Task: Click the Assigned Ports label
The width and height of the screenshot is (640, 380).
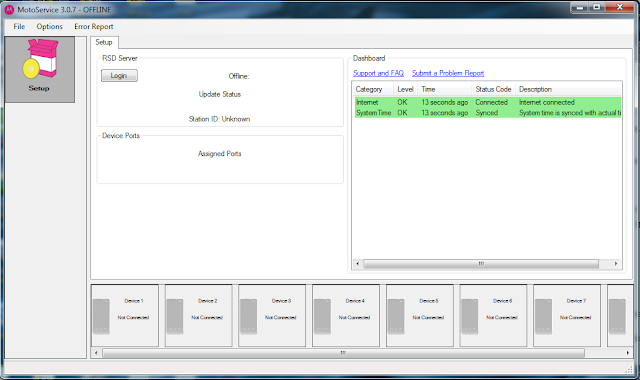Action: tap(220, 153)
